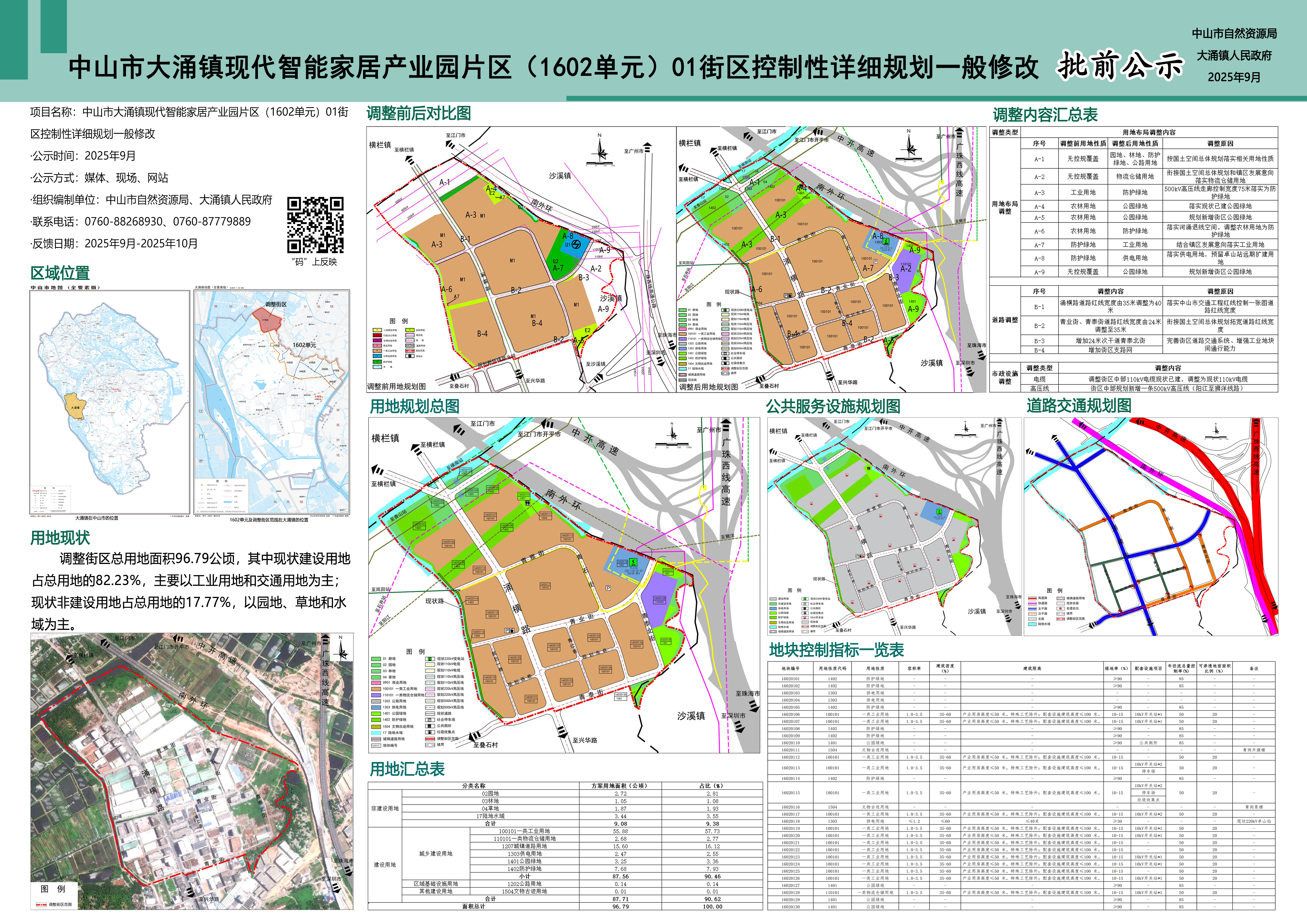
Task: Click the 1303 供电用地 blue legend swatch
Action: point(376,708)
